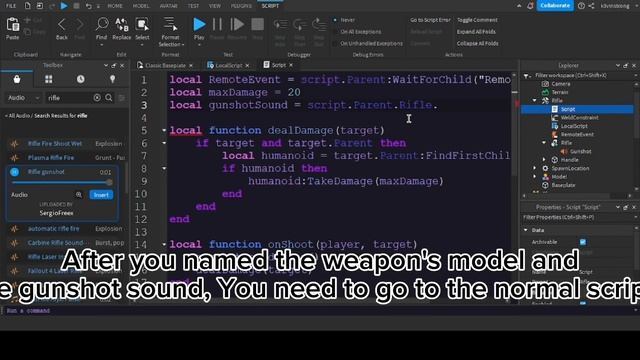This screenshot has height=360, width=640.
Task: Open the PLUGINS ribbon tab
Action: [241, 6]
